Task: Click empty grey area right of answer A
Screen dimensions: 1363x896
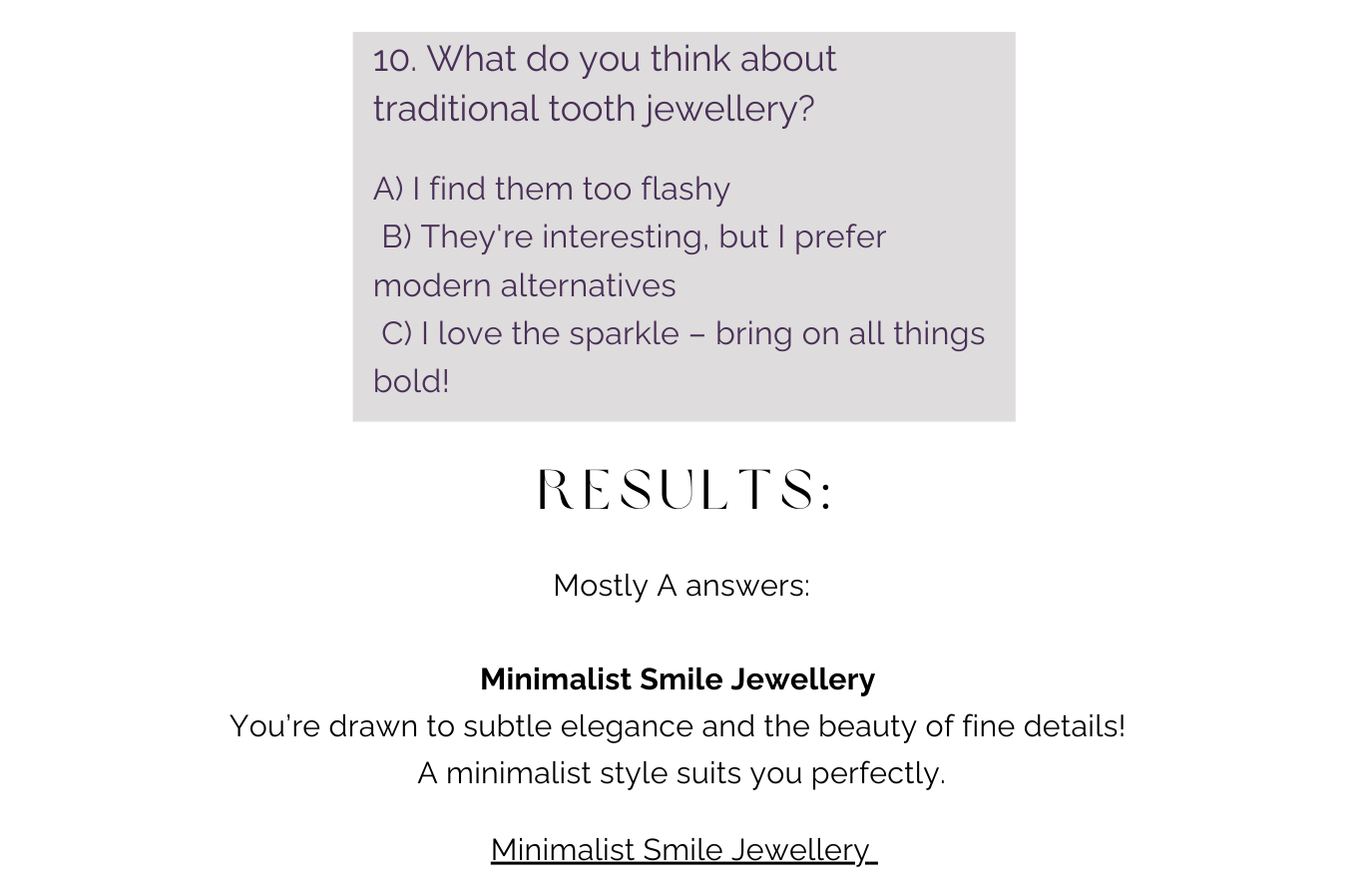Action: pos(878,189)
